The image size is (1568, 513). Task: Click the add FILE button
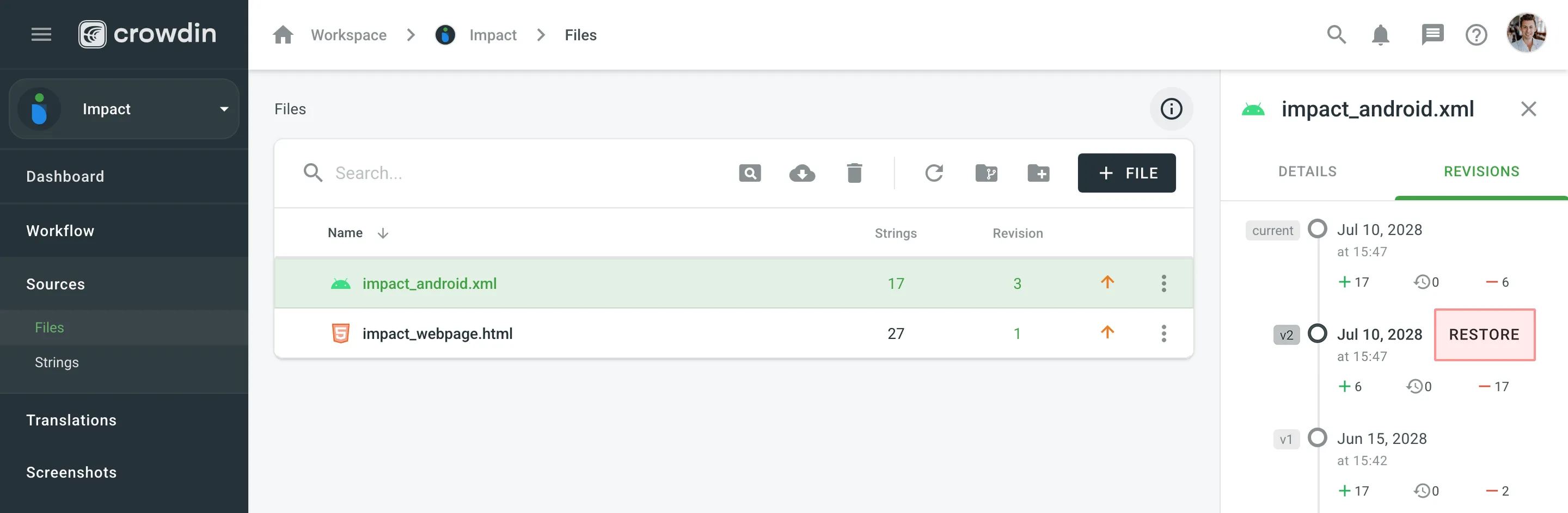coord(1126,174)
